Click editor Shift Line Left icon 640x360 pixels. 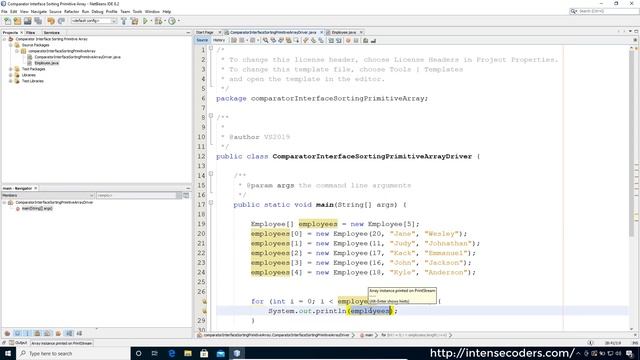coord(331,40)
